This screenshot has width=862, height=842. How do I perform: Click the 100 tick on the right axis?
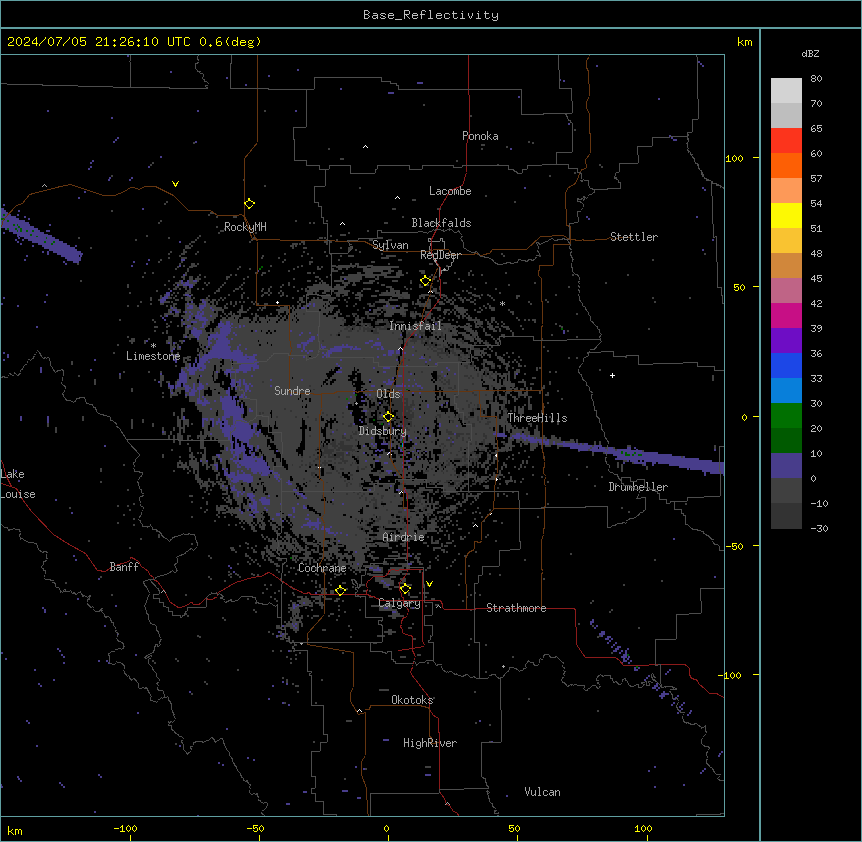734,158
